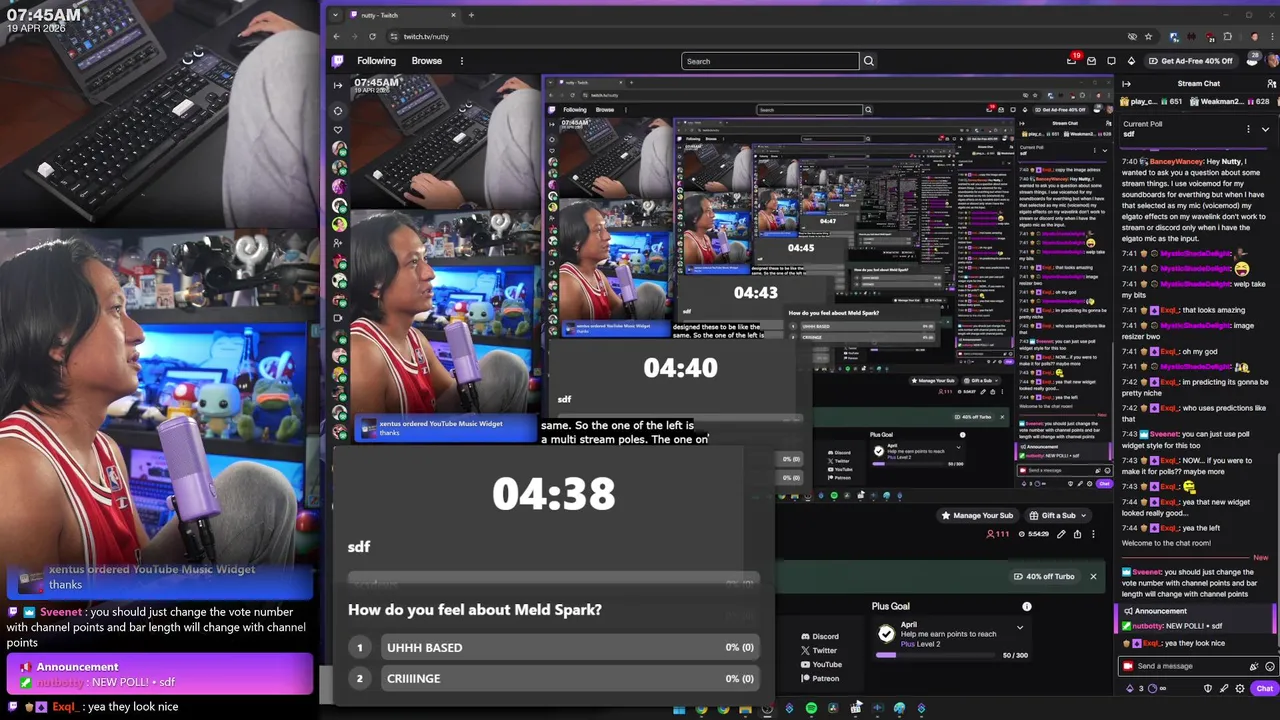Click Manage Your Sub button
Viewport: 1280px width, 720px height.
977,515
